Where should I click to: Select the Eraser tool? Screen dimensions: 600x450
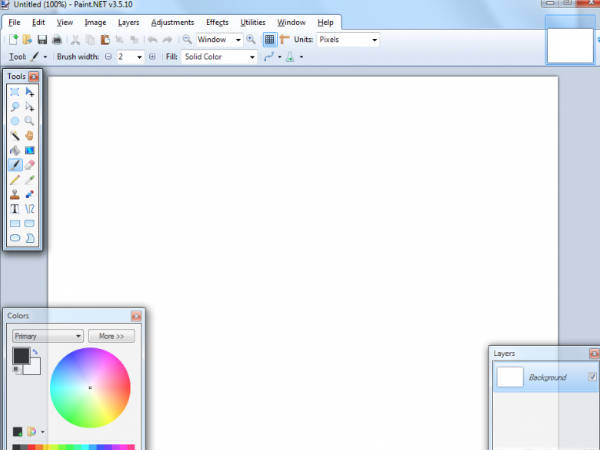[29, 165]
